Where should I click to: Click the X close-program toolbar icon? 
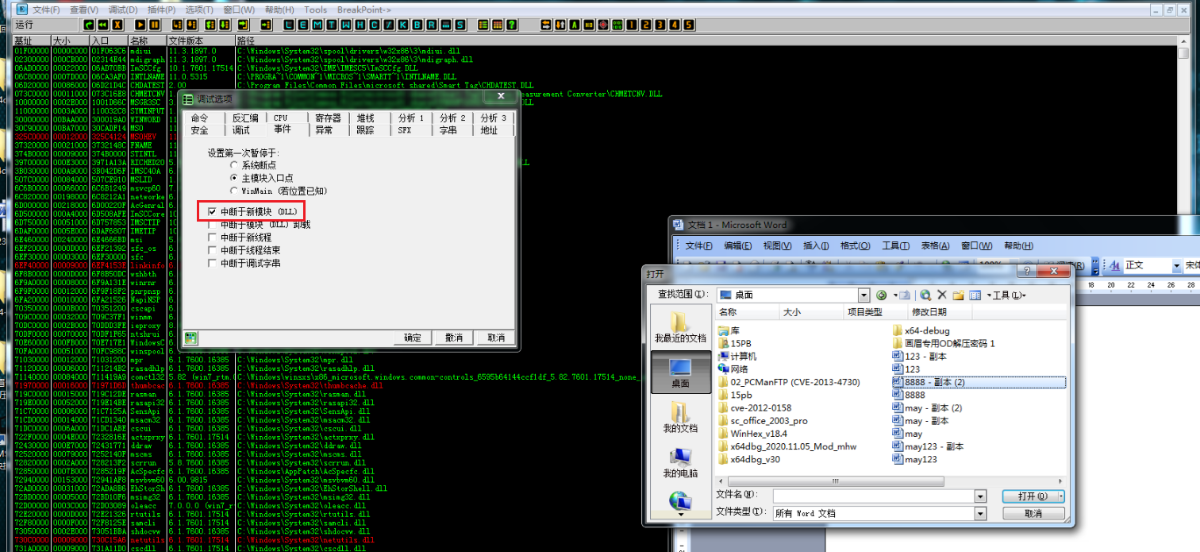(117, 24)
